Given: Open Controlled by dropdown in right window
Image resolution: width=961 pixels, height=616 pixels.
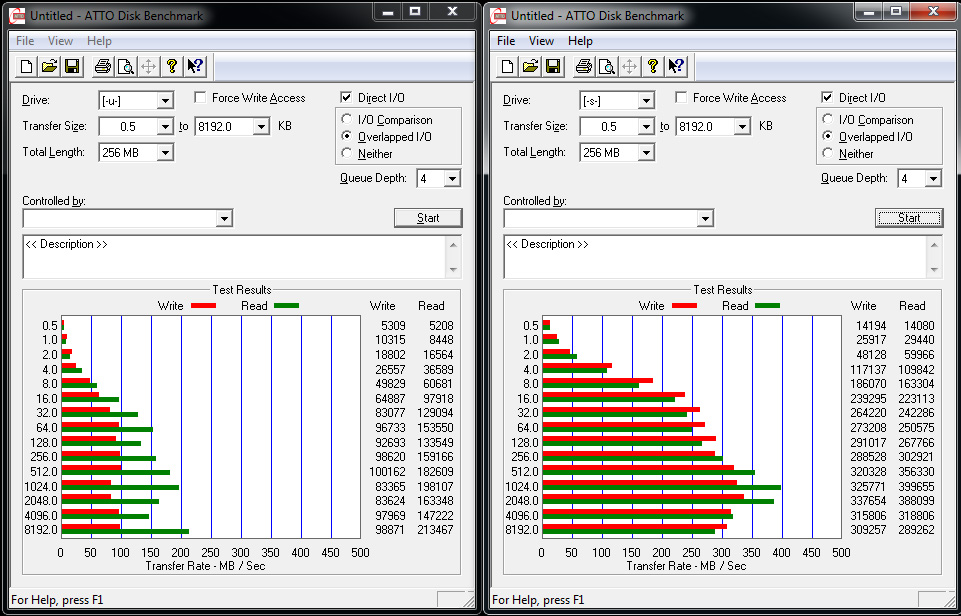Looking at the screenshot, I should click(705, 218).
